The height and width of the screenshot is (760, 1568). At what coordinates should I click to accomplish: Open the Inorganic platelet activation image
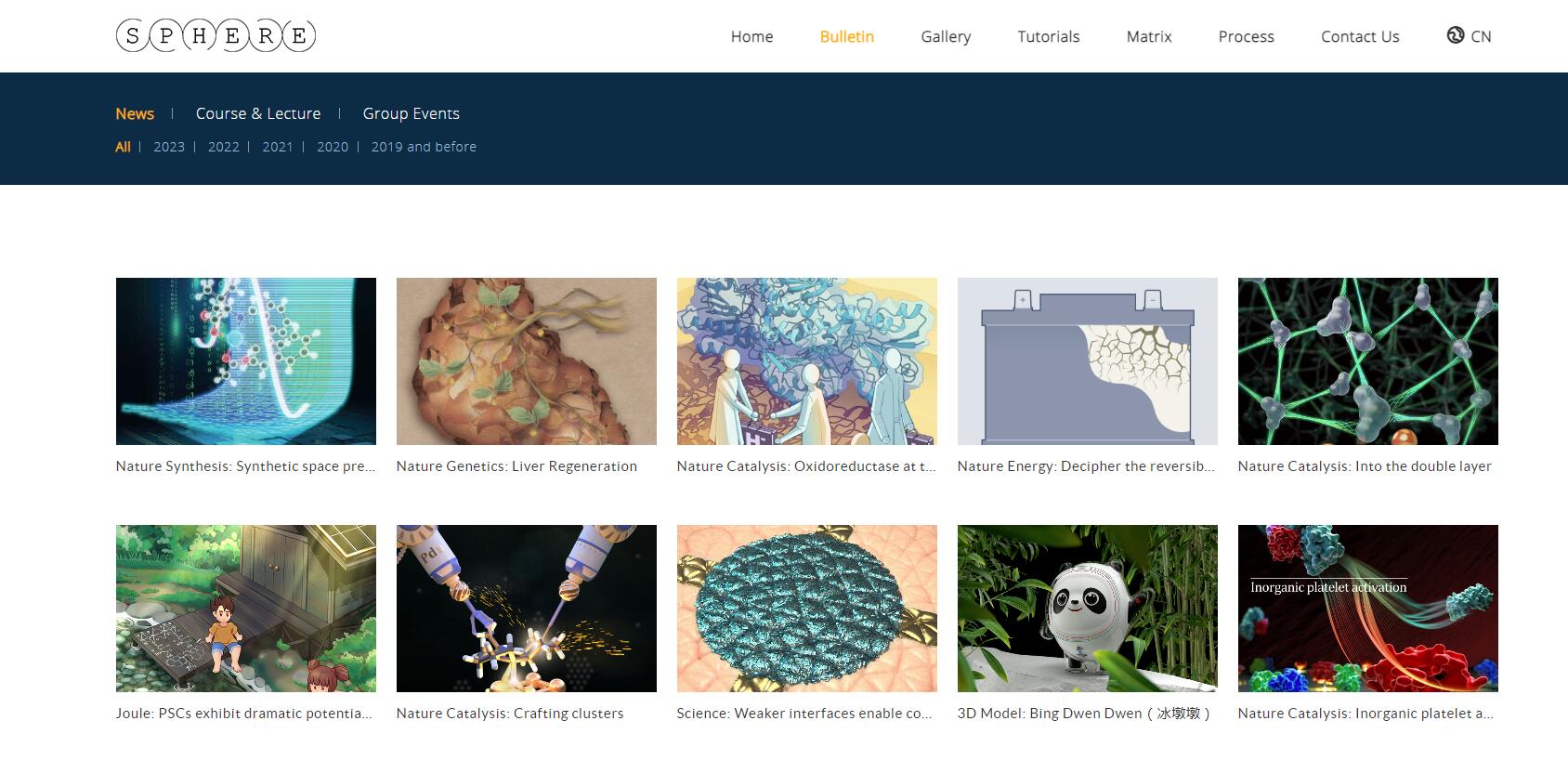(1367, 609)
